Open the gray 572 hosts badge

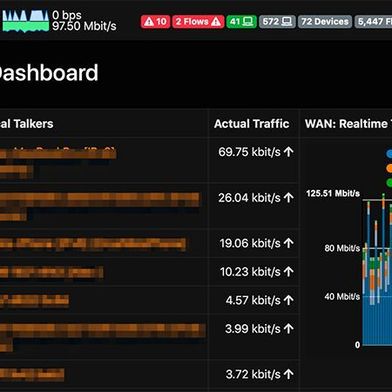(x=277, y=22)
